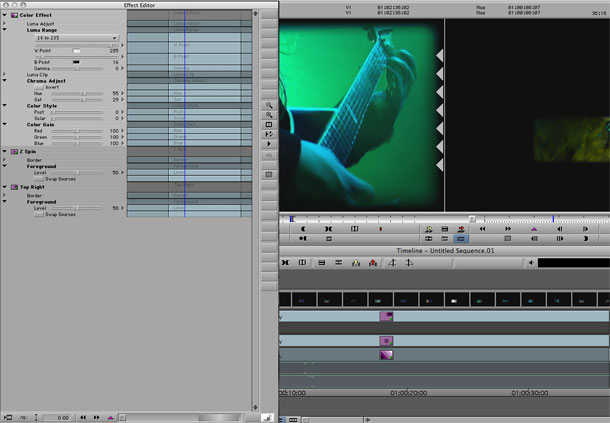Viewport: 610px width, 423px height.
Task: Click the purple effect icon on middle track
Action: tap(386, 341)
